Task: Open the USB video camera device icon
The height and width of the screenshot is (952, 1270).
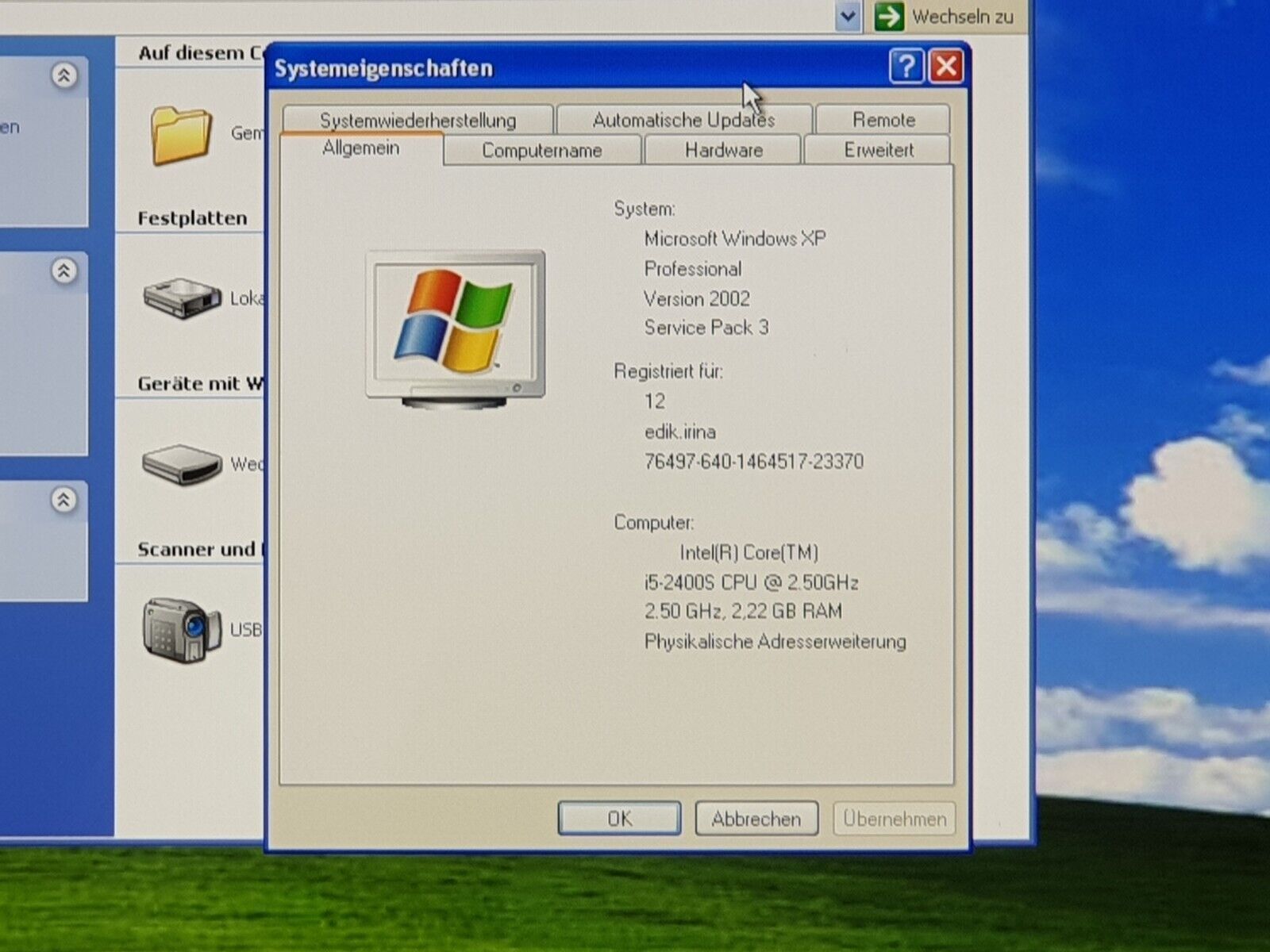Action: (181, 630)
